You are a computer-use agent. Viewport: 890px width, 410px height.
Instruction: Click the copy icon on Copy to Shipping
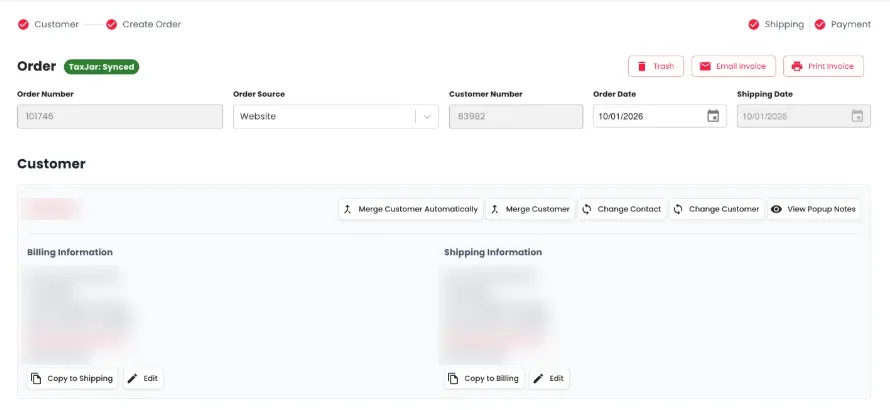point(36,379)
